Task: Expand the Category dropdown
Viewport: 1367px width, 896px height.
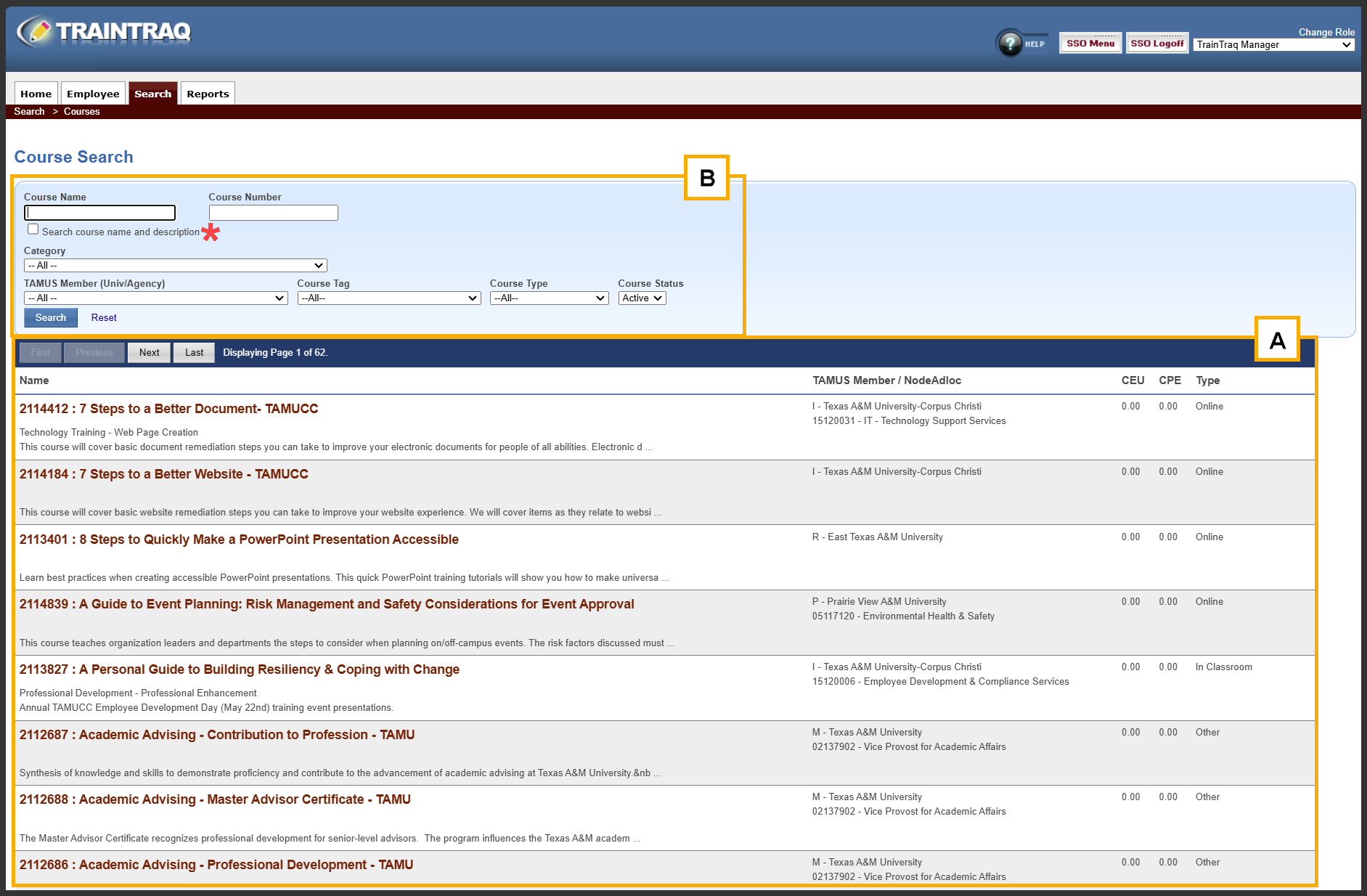Action: click(x=175, y=266)
